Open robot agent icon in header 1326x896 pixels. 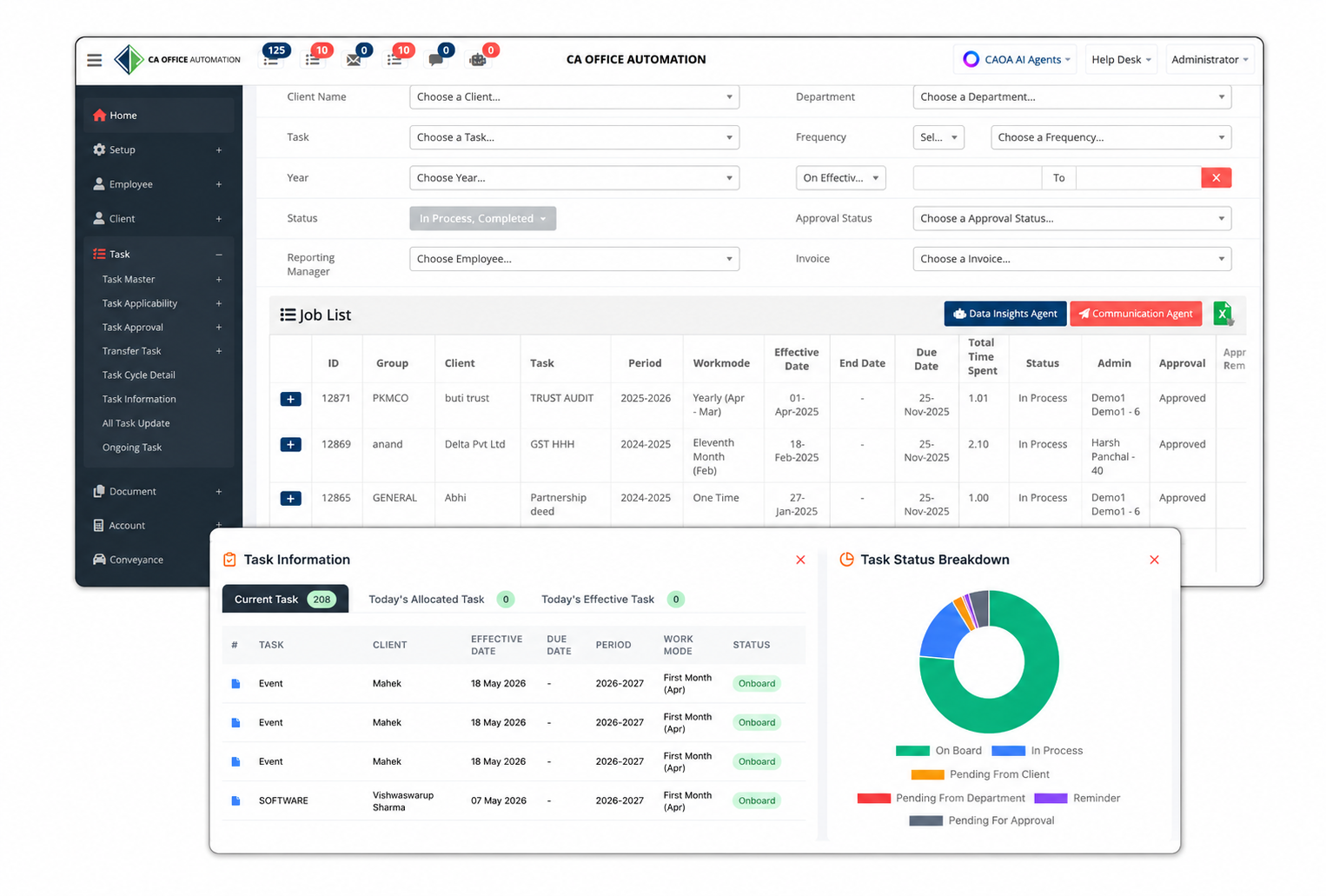coord(477,60)
